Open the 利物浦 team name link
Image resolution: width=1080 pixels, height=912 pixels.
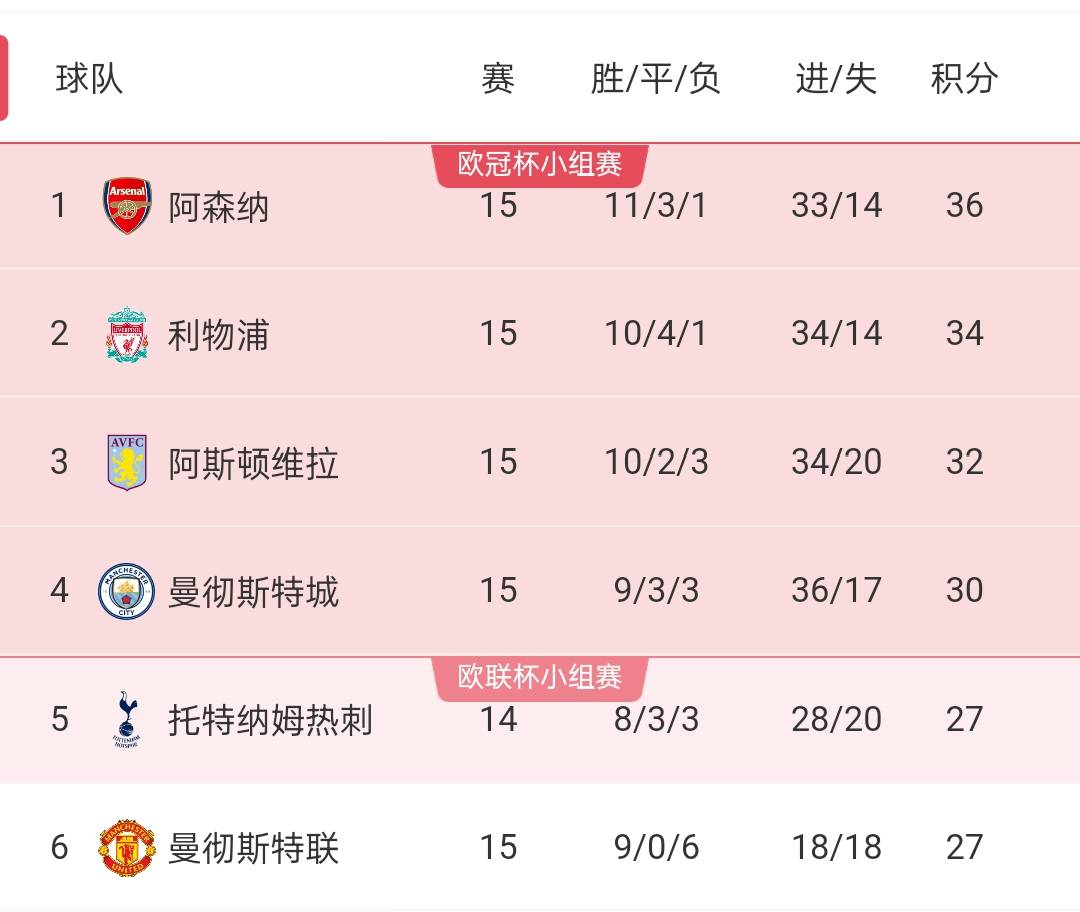[x=218, y=335]
